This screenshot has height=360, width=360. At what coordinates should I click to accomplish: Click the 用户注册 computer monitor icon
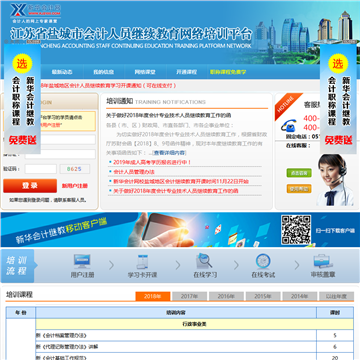tap(82, 262)
